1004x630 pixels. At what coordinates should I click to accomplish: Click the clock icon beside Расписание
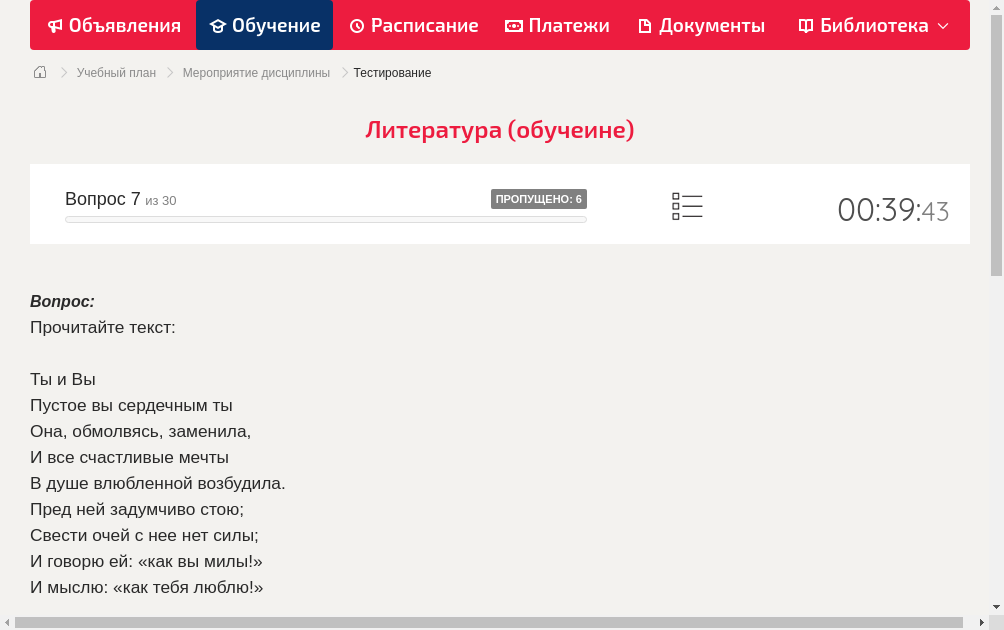click(x=357, y=26)
